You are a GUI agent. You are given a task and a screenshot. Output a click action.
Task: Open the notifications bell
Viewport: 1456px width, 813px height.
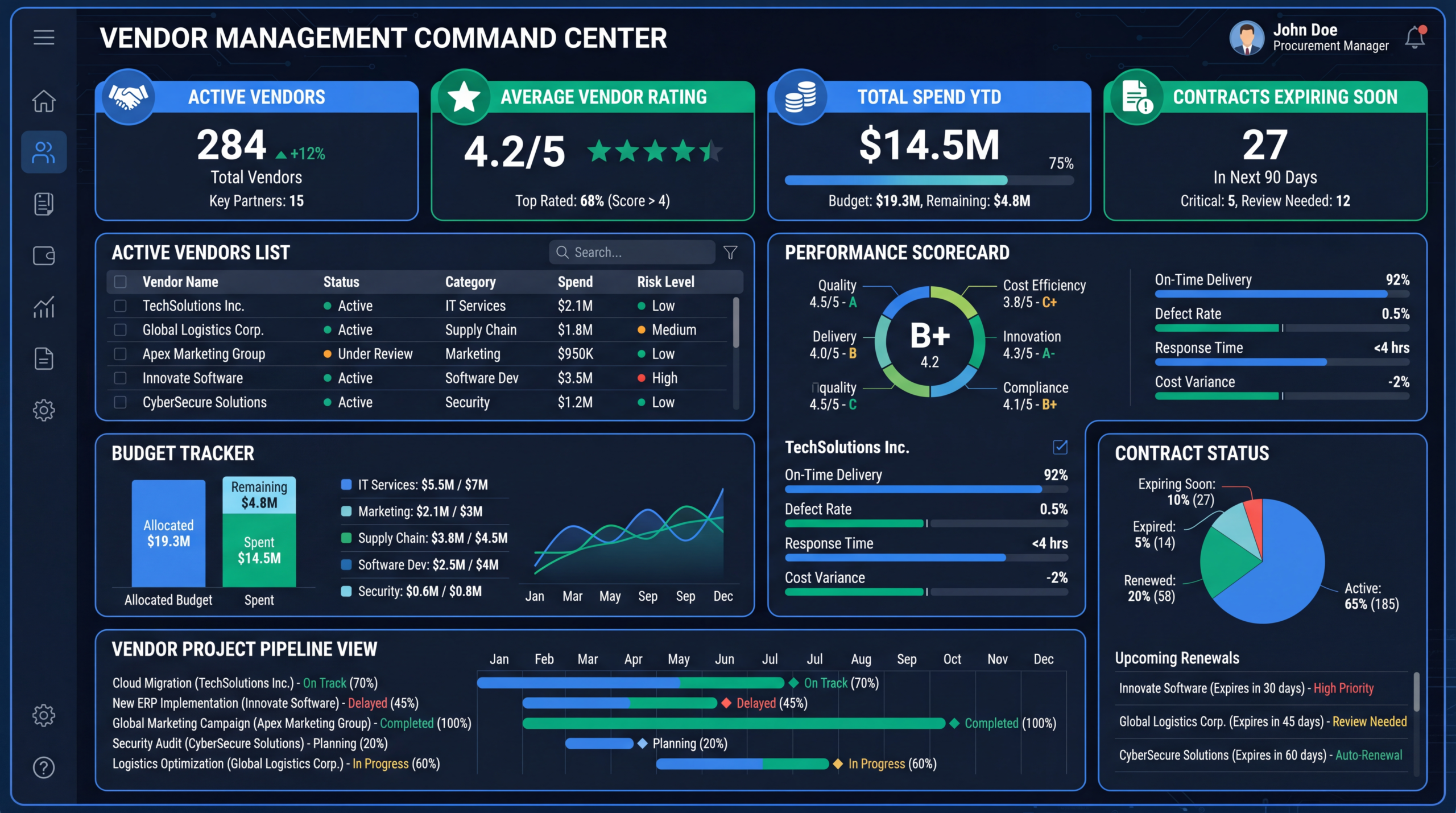pos(1415,38)
